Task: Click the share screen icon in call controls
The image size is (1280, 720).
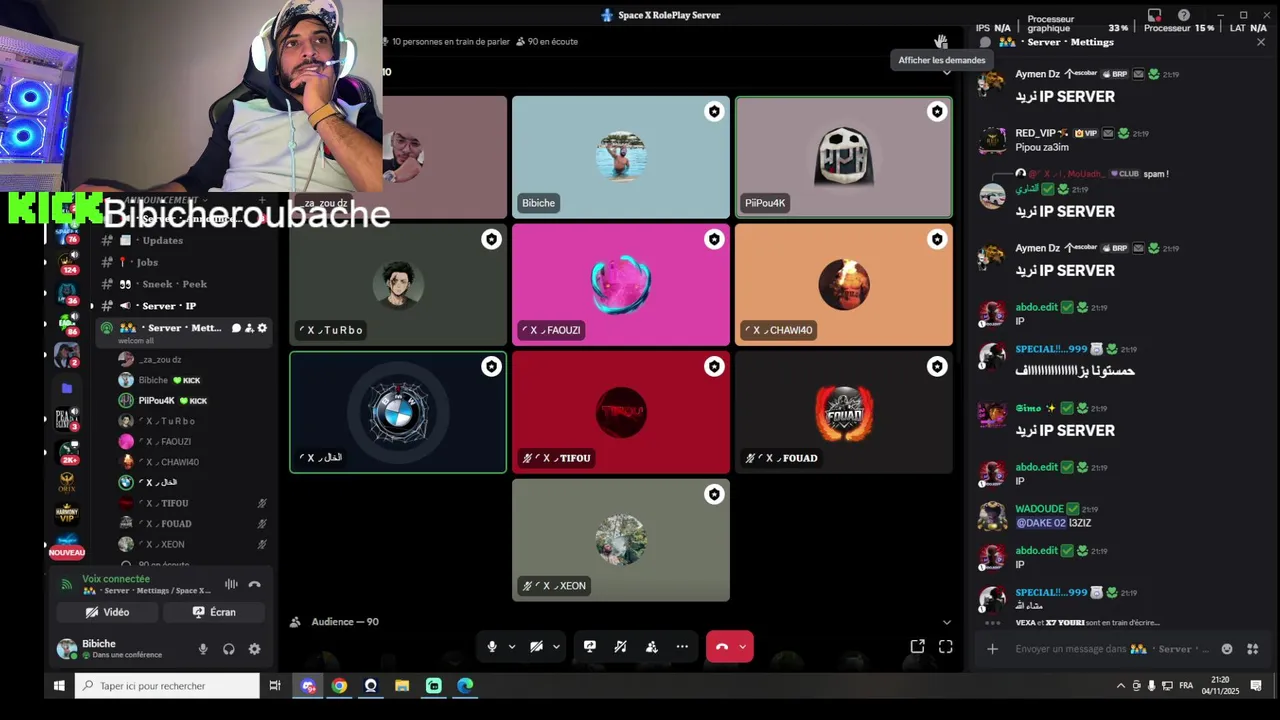Action: 590,647
